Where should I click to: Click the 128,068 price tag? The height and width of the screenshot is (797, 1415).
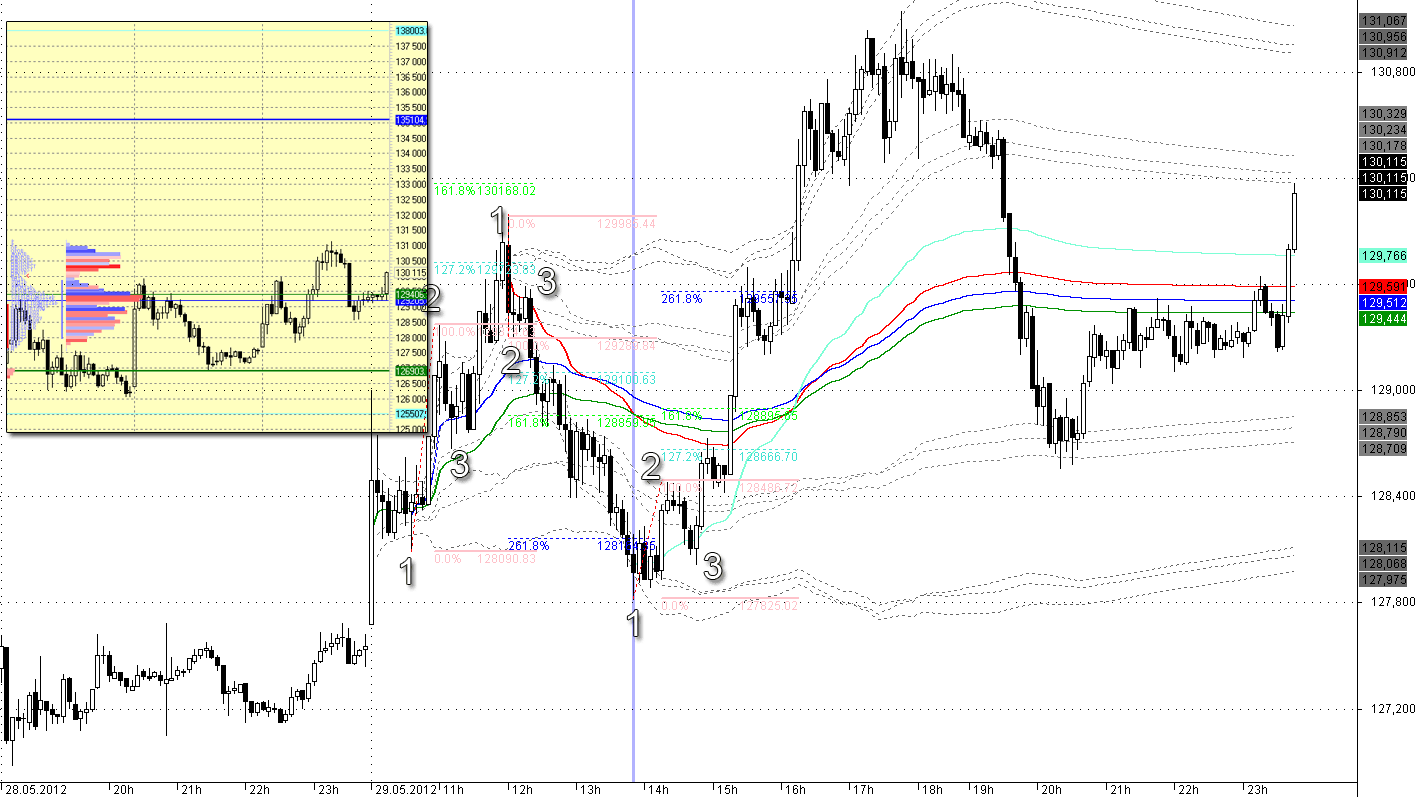[1384, 563]
